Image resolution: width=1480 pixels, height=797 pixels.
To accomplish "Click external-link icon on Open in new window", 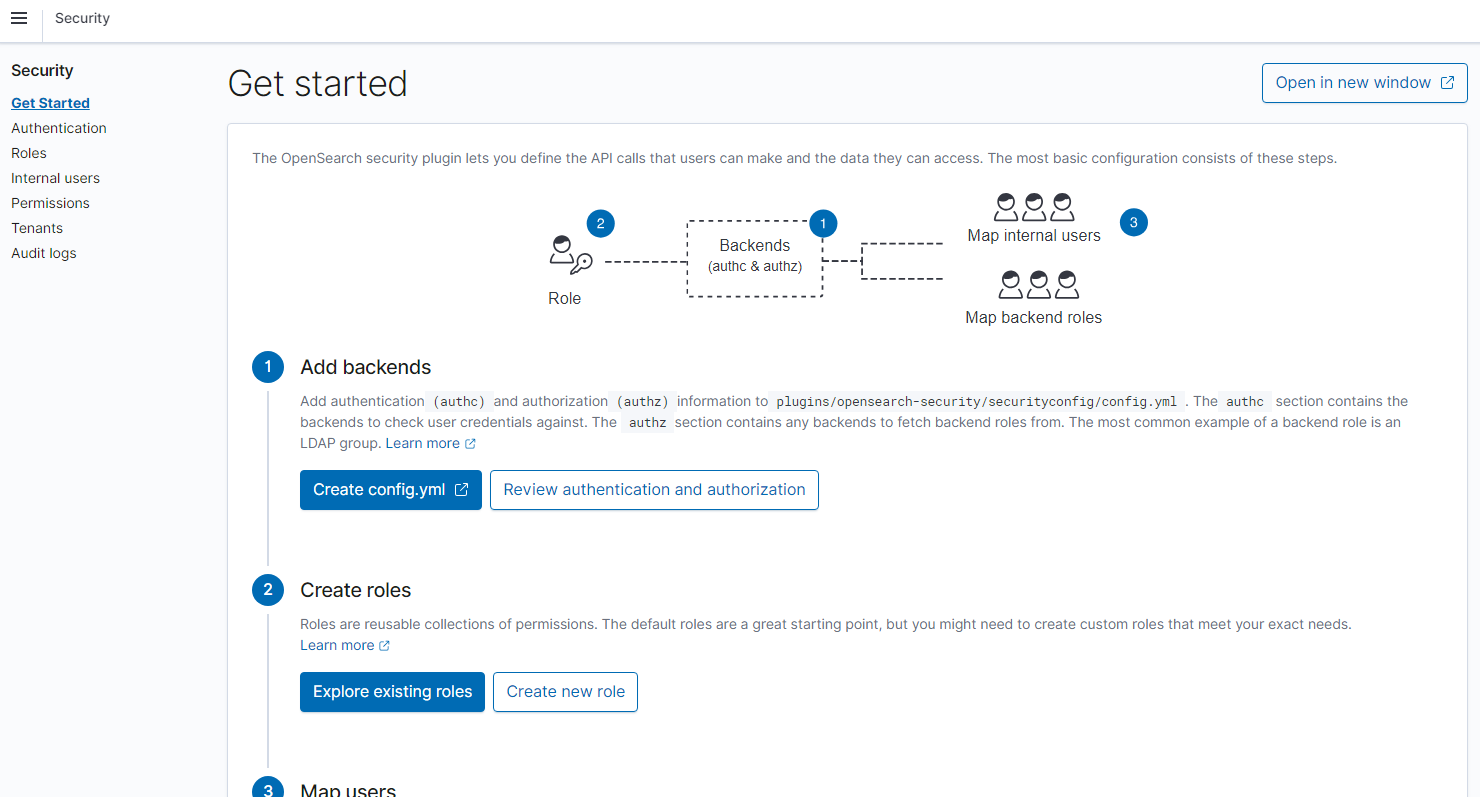I will click(x=1447, y=83).
